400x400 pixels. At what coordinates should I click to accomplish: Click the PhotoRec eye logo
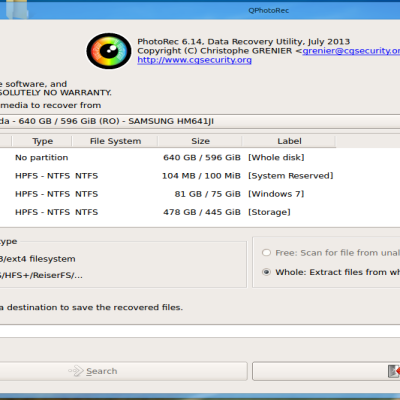(109, 51)
